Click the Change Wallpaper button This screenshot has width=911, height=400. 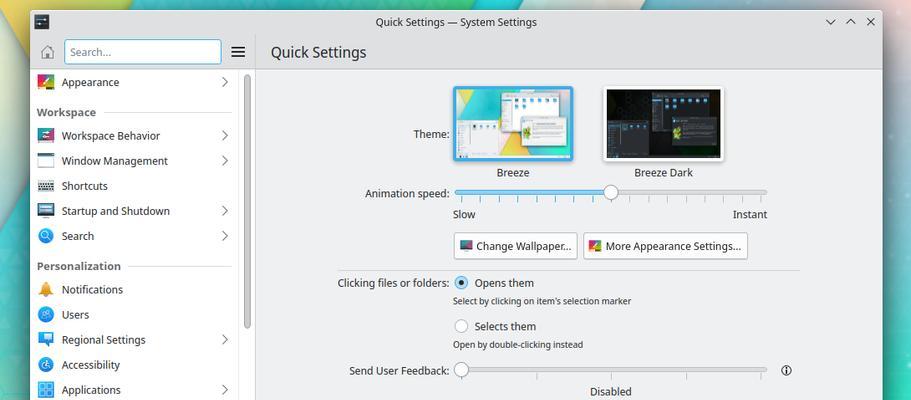click(515, 246)
